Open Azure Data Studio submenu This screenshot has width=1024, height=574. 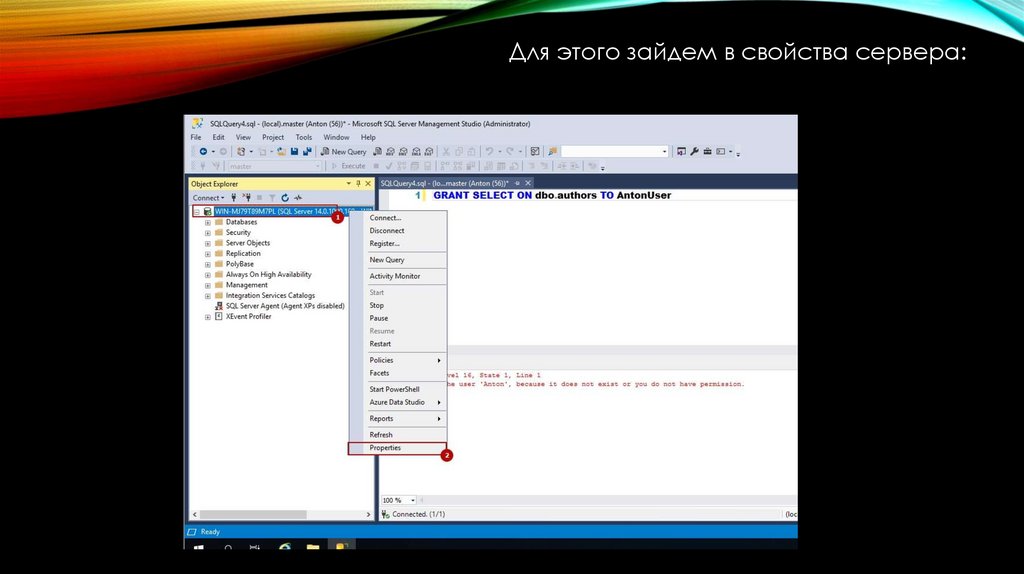coord(398,402)
